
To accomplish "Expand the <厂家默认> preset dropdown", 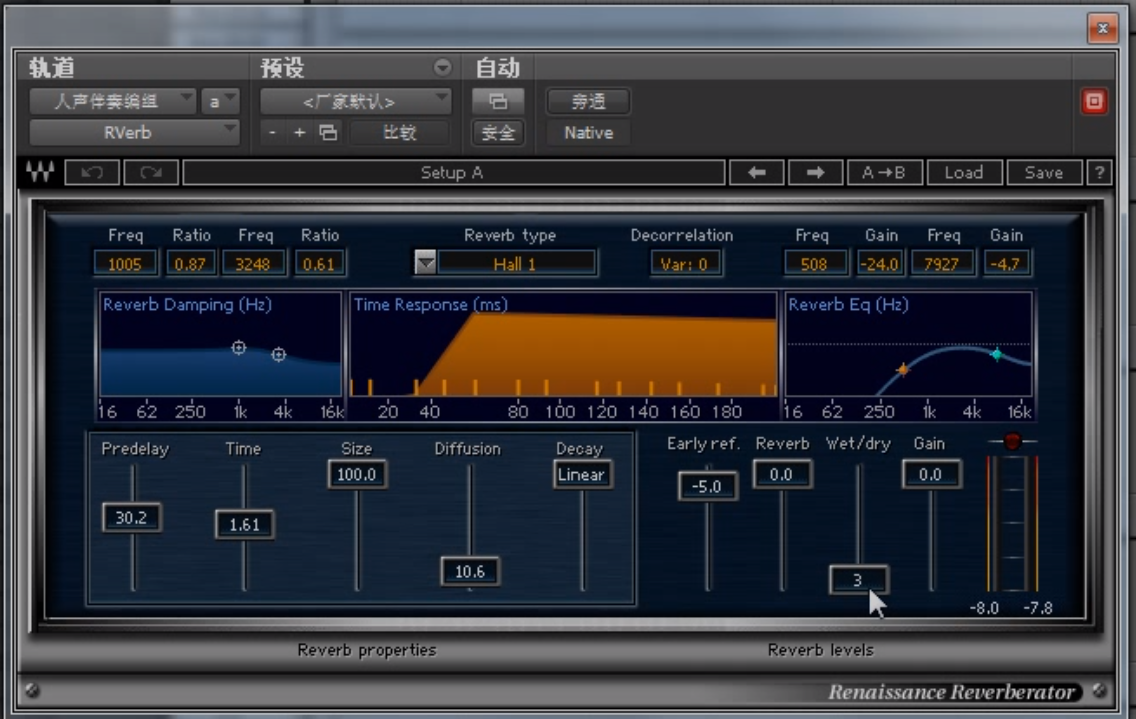I will 355,101.
